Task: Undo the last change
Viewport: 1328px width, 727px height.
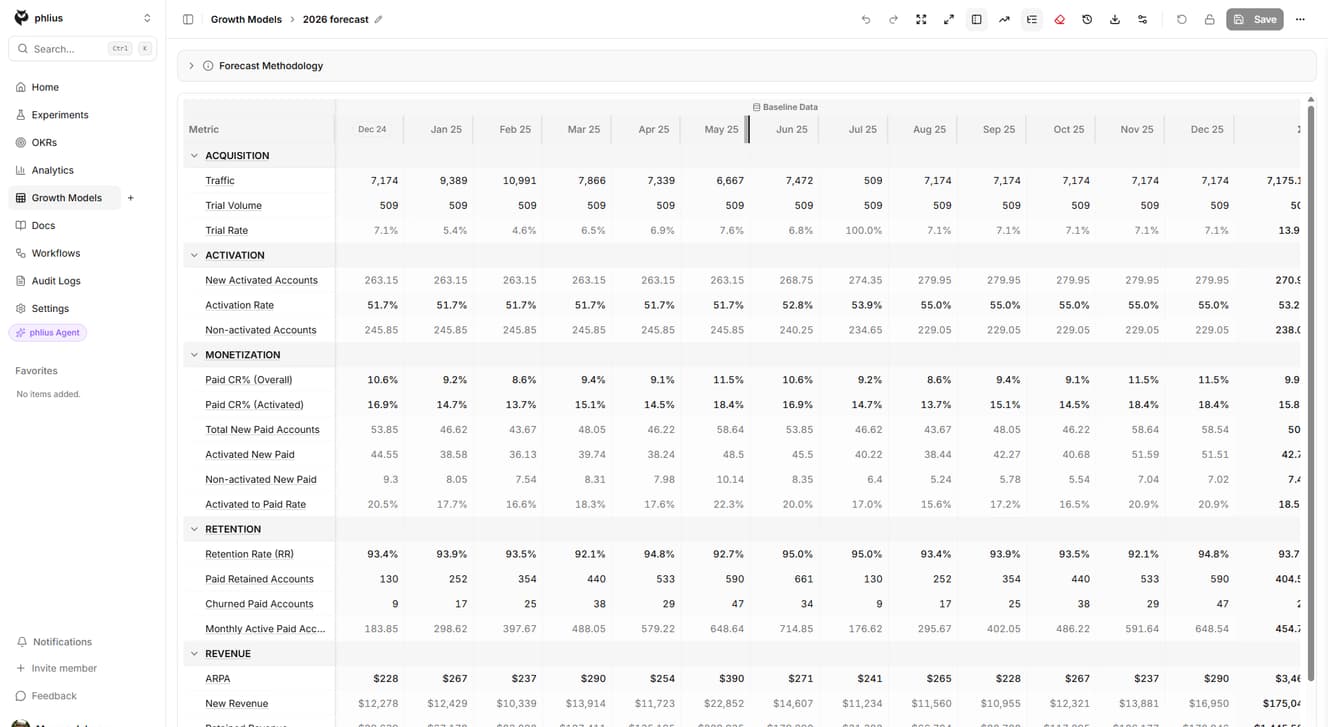Action: tap(866, 19)
